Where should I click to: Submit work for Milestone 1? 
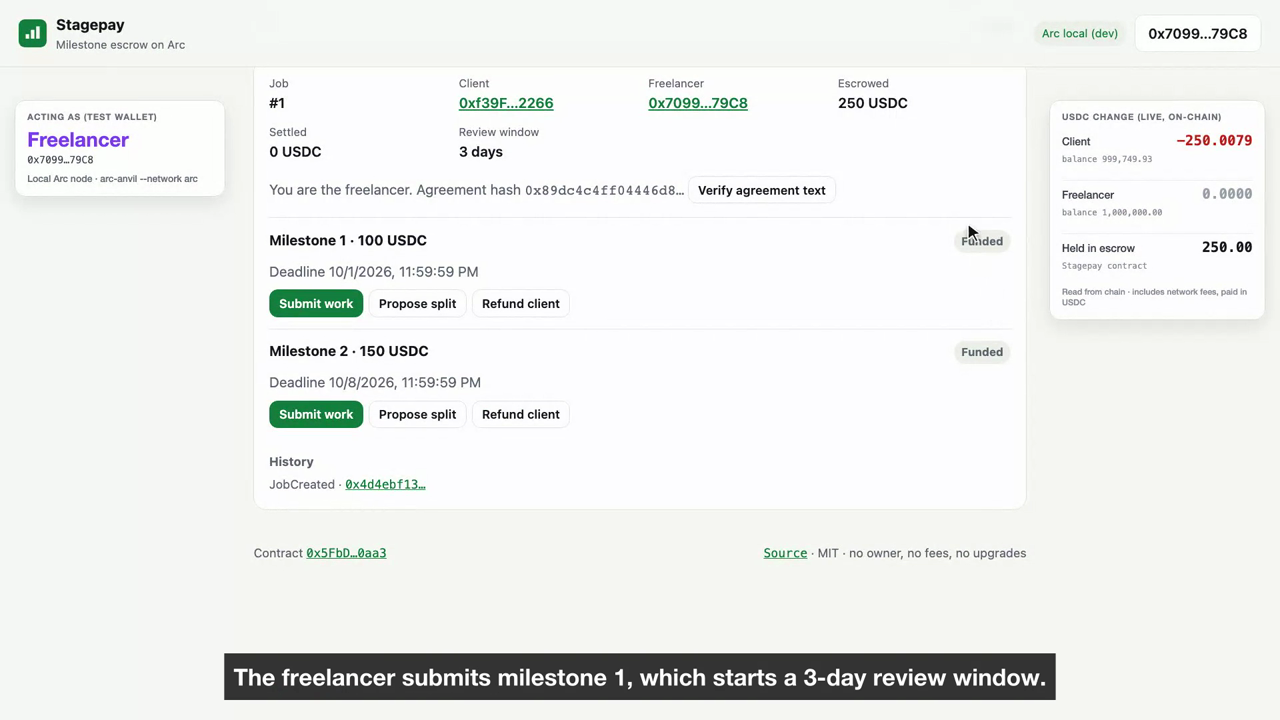pyautogui.click(x=316, y=304)
